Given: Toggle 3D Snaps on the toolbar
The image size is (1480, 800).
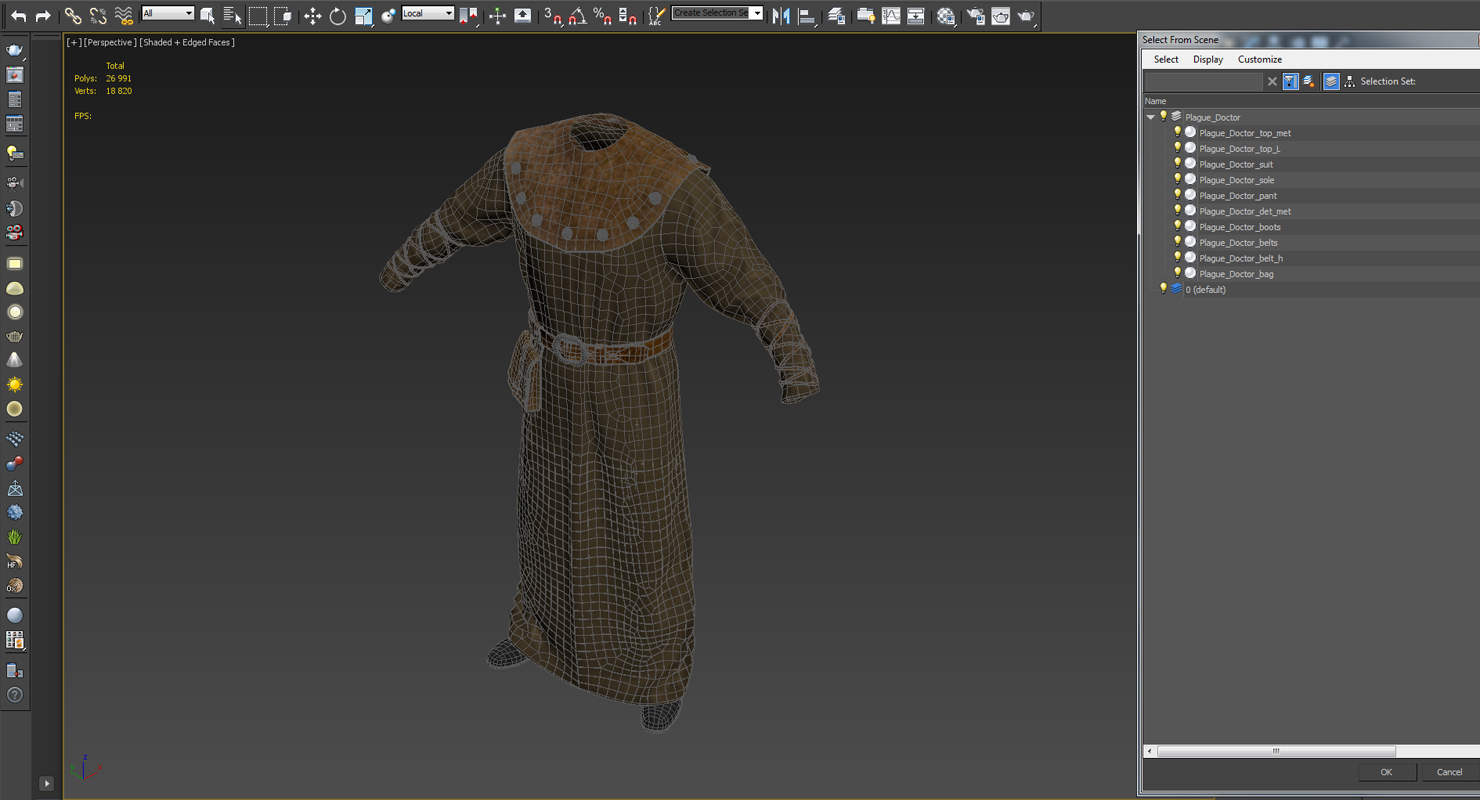Looking at the screenshot, I should (x=553, y=16).
